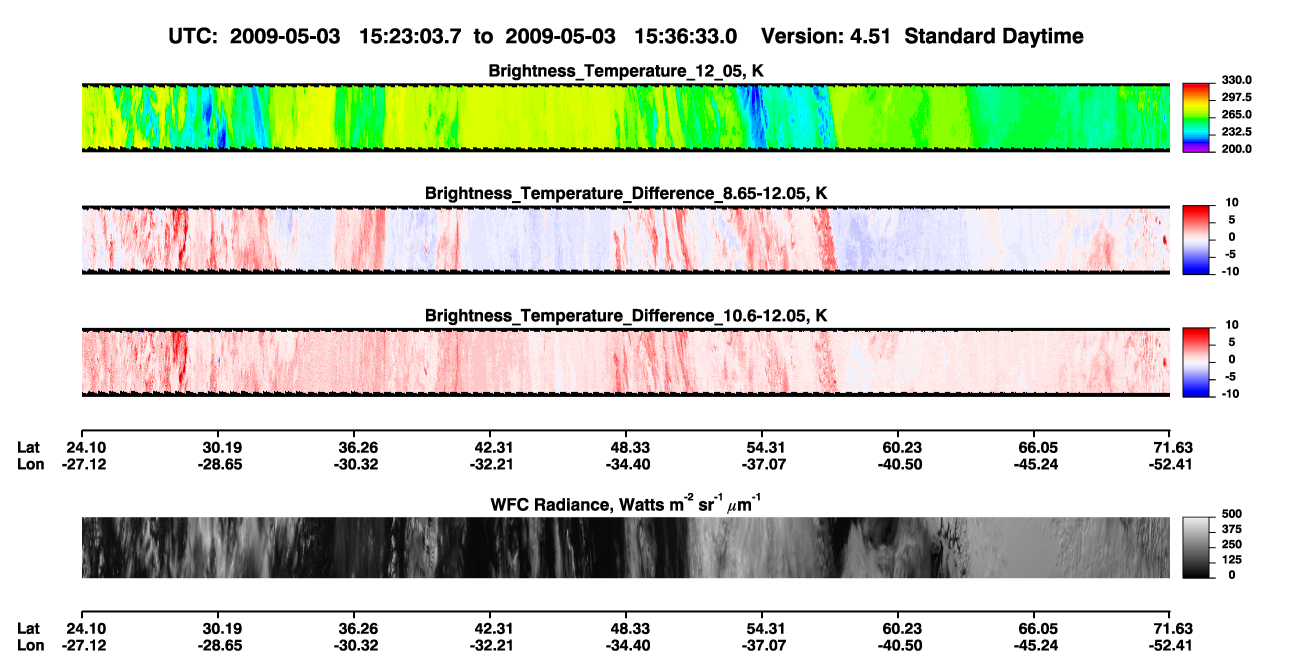Click the 250 tick on the WFC colorbar
Image resolution: width=1300 pixels, height=667 pixels.
[x=1233, y=545]
